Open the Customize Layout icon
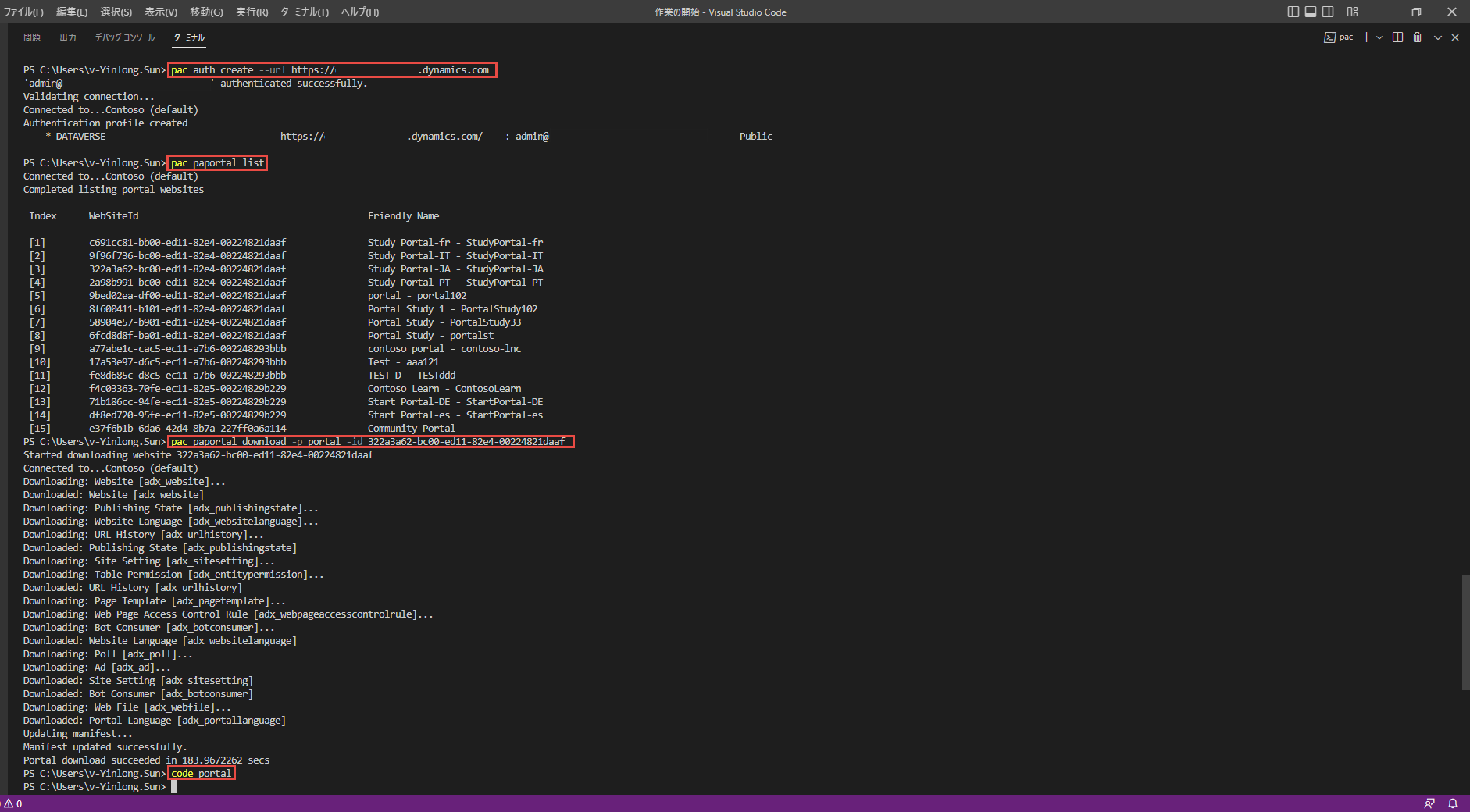1470x812 pixels. coord(1353,12)
